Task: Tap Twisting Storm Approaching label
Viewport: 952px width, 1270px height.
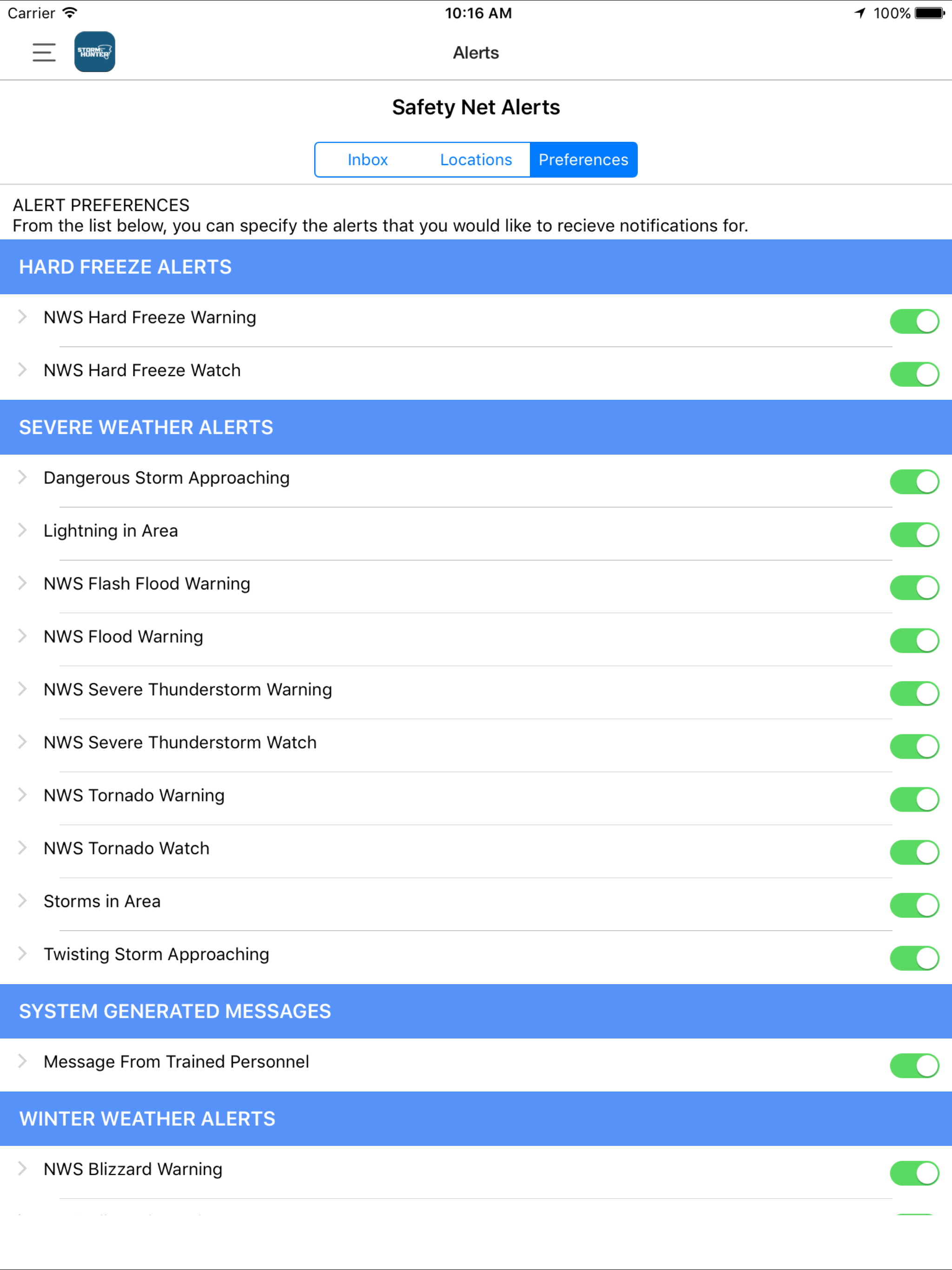Action: click(x=157, y=954)
